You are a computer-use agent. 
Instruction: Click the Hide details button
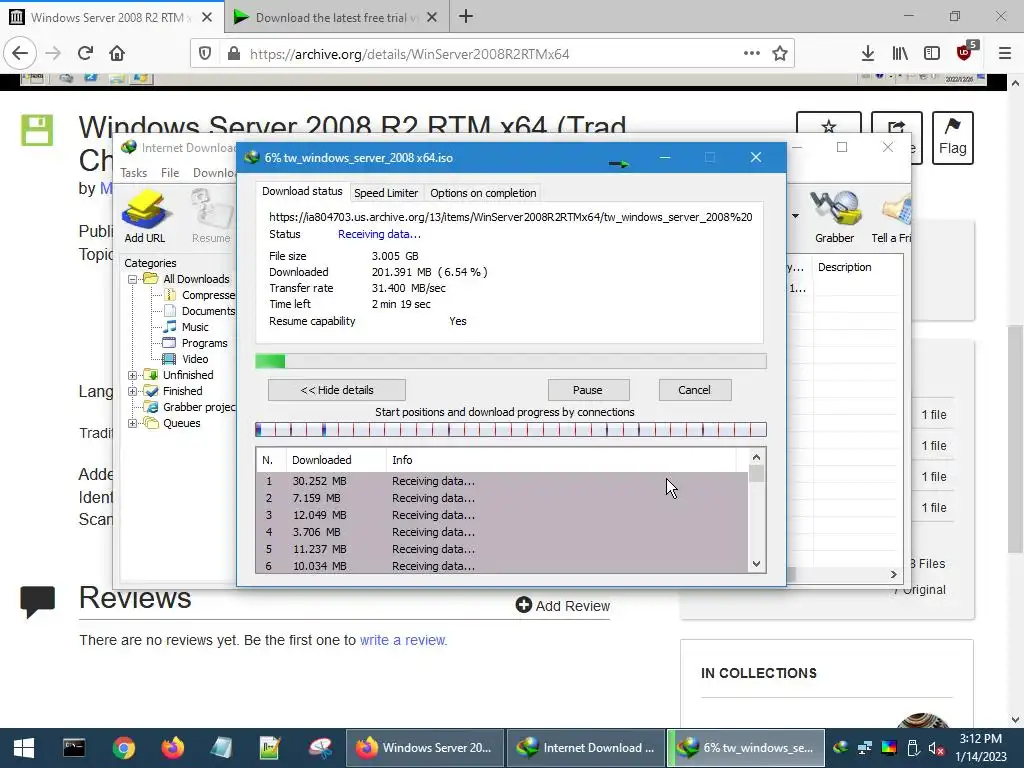pos(337,390)
